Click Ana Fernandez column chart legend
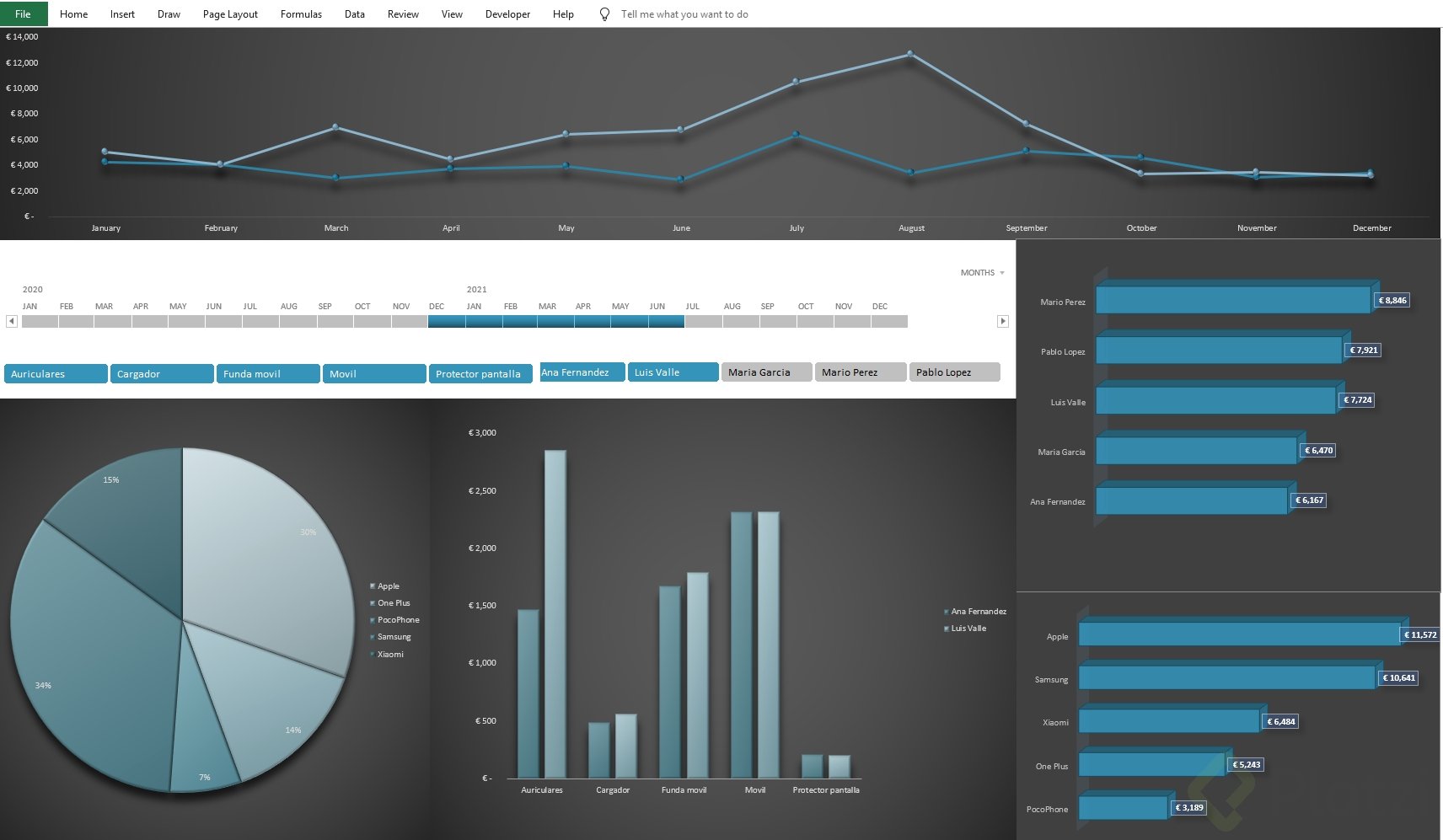 tap(975, 611)
